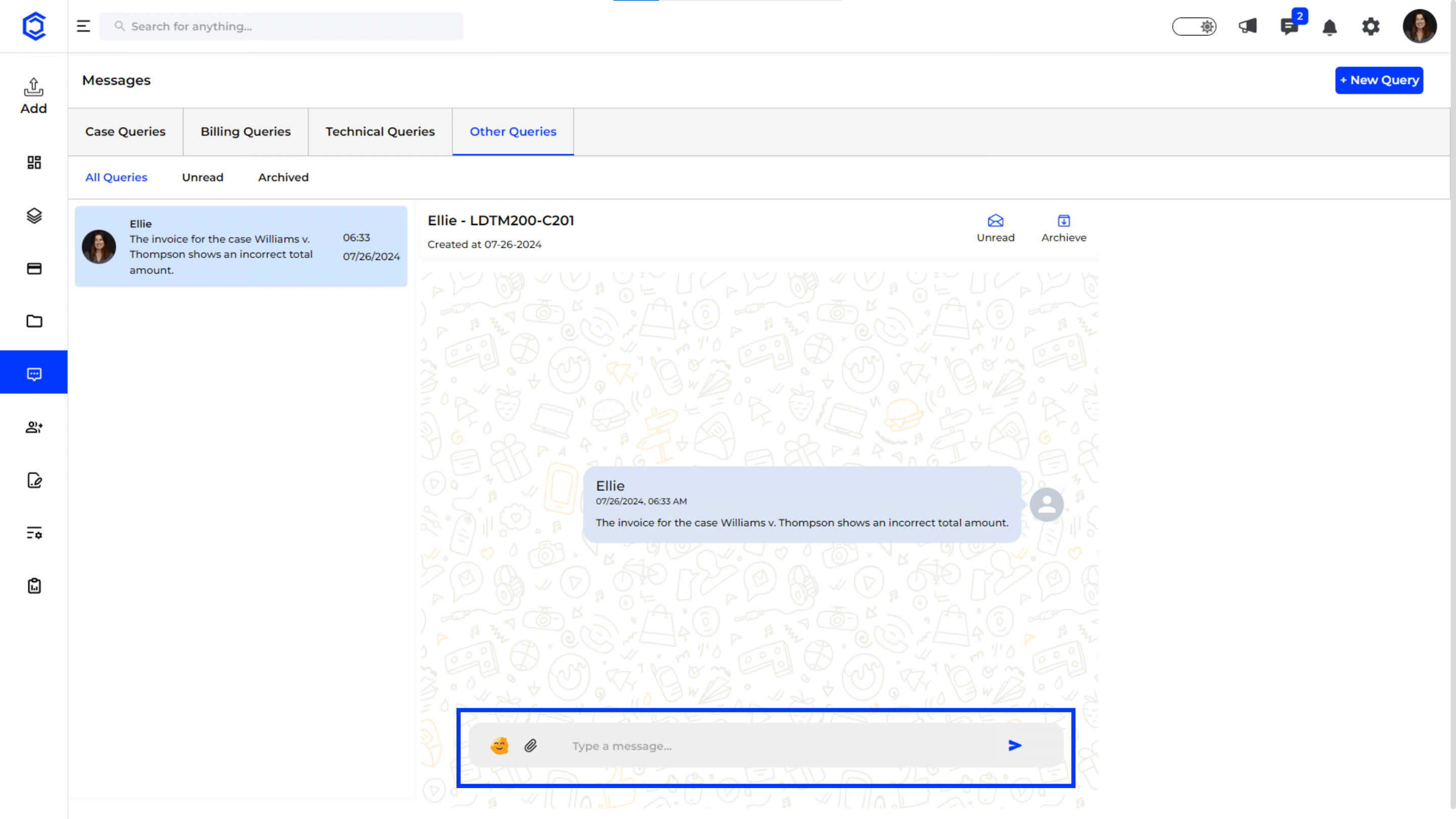Click the megaphone announcements icon
Image resolution: width=1456 pixels, height=819 pixels.
tap(1247, 26)
